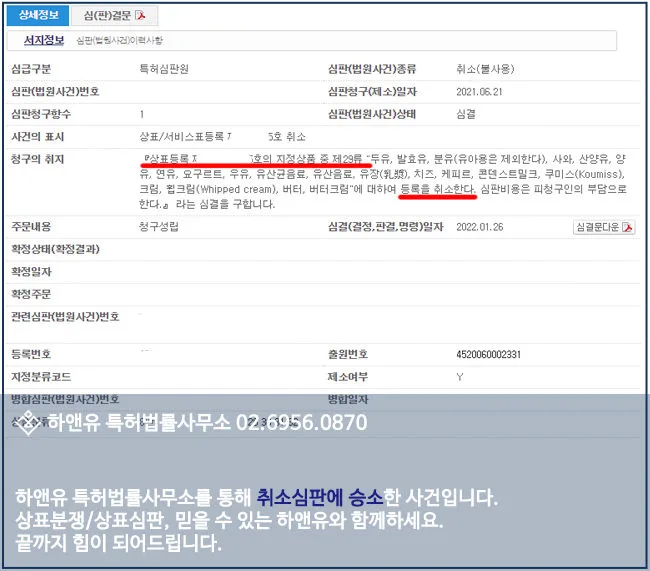650x571 pixels.
Task: Click the 심판청구항수 label
Action: [41, 114]
